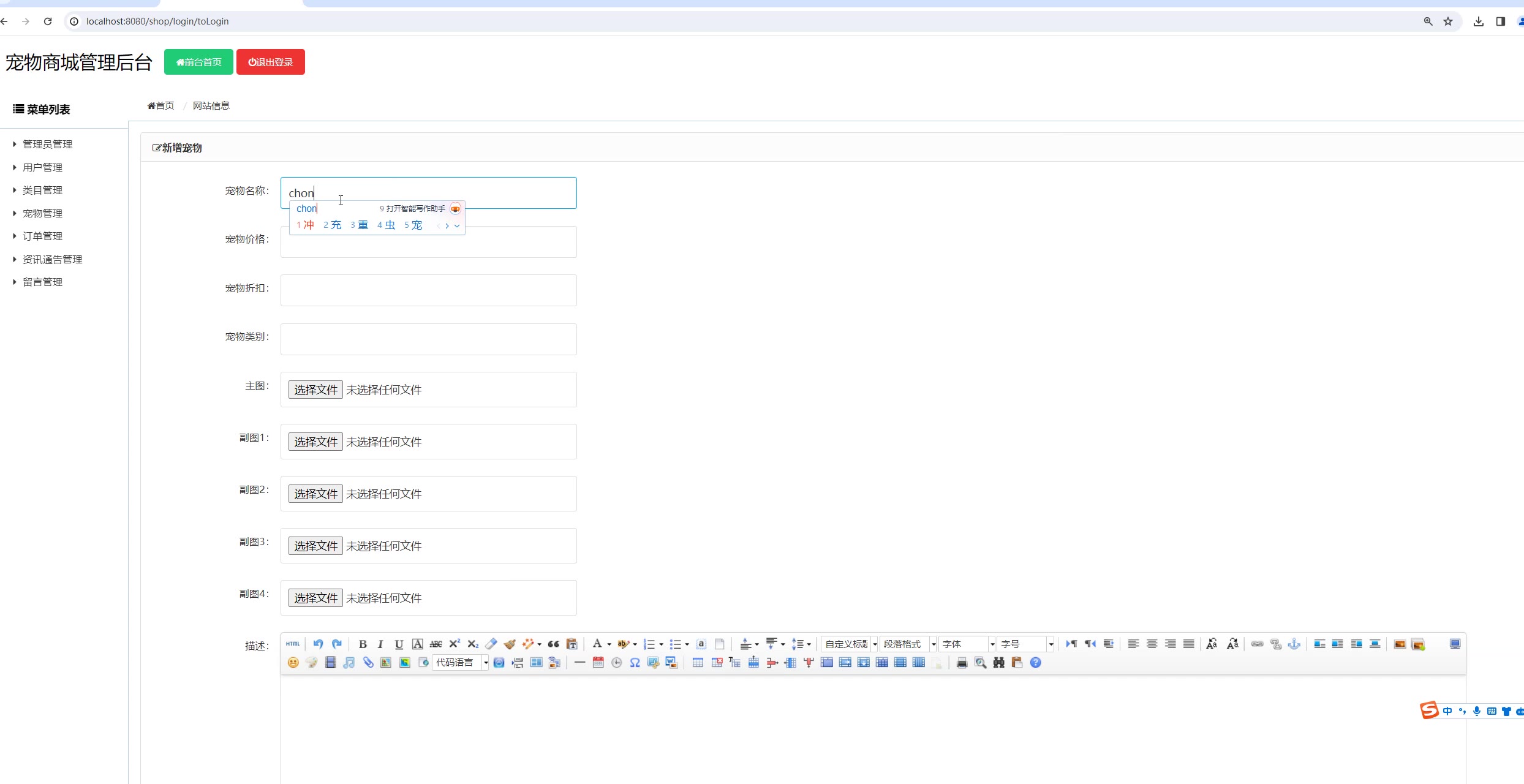Insert the current date with calendar icon
The width and height of the screenshot is (1524, 784).
(x=598, y=663)
